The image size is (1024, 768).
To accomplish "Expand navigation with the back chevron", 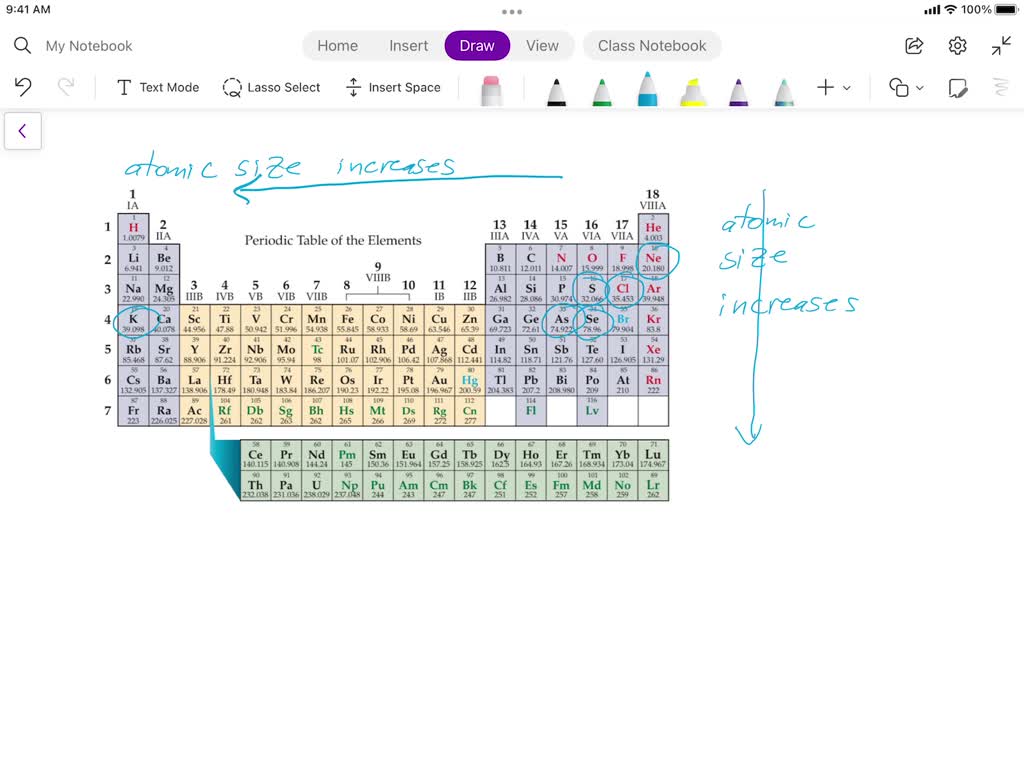I will tap(22, 131).
